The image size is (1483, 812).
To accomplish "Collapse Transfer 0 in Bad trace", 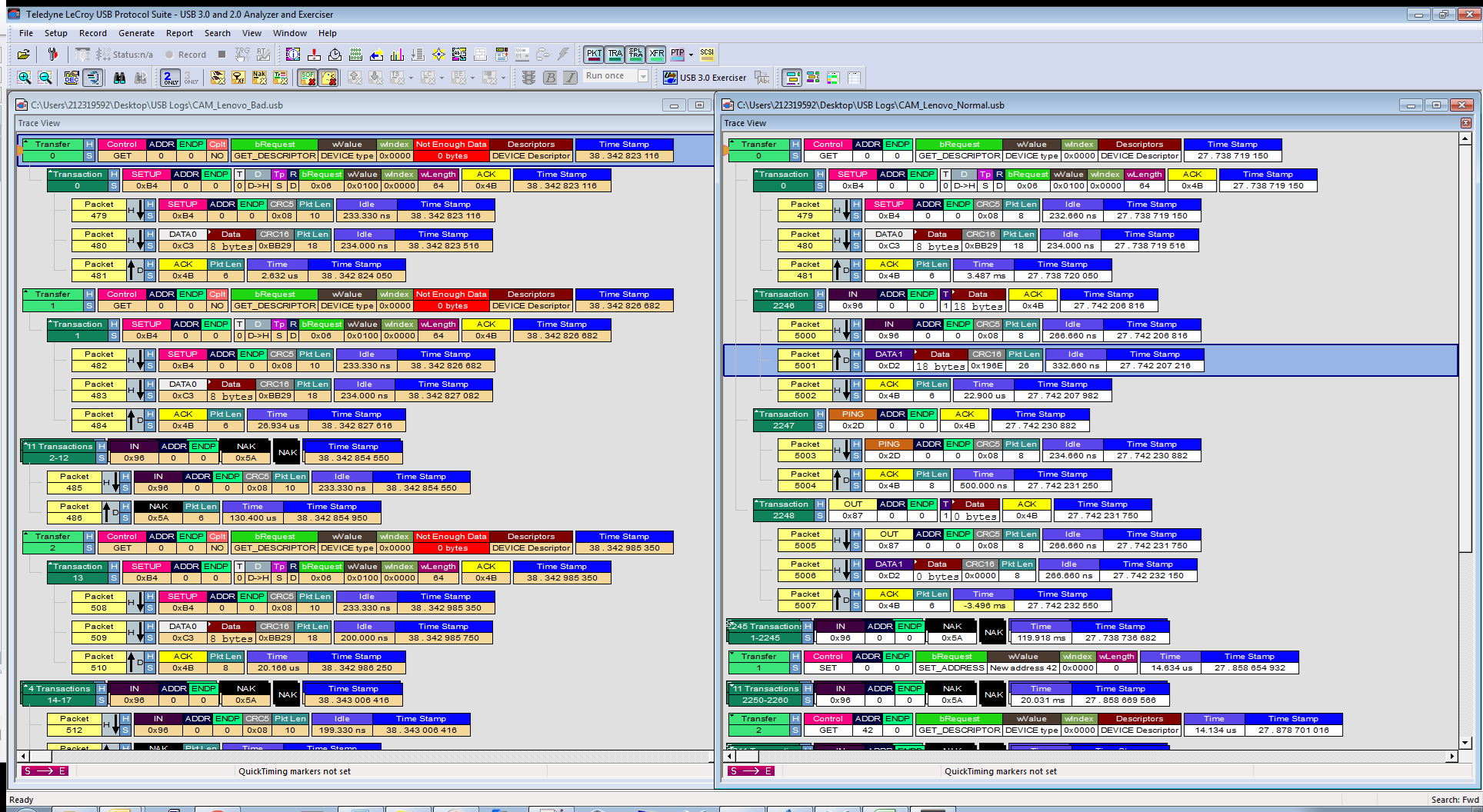I will click(26, 143).
